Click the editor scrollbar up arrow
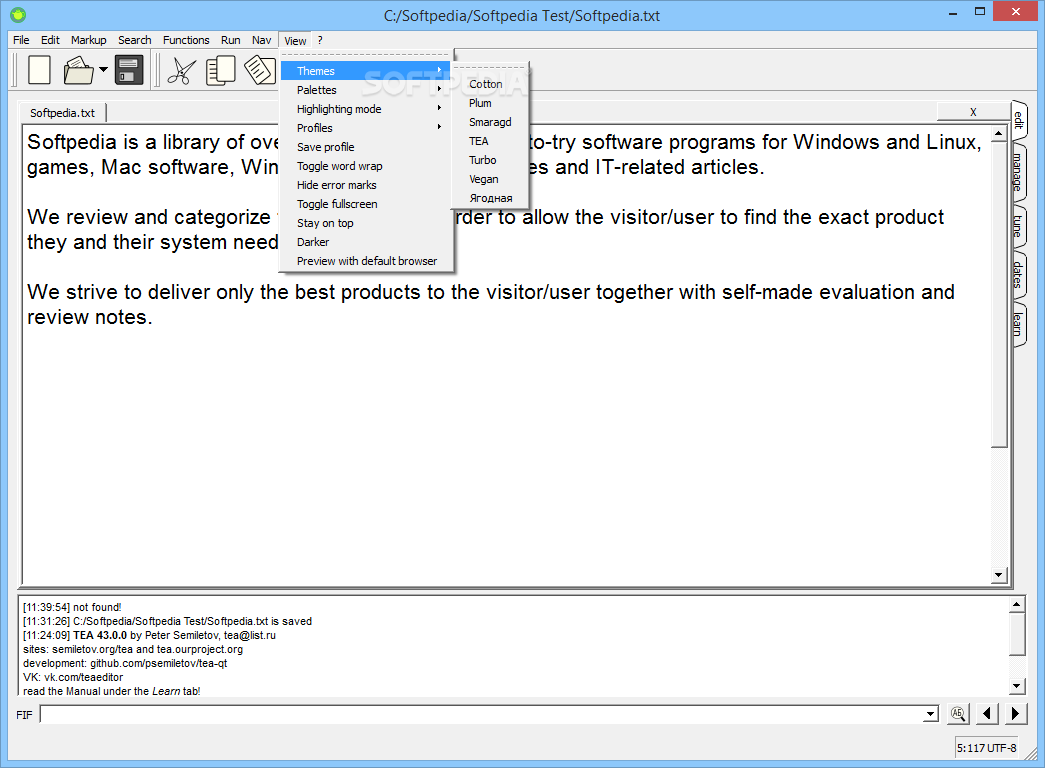The height and width of the screenshot is (768, 1045). coord(998,134)
